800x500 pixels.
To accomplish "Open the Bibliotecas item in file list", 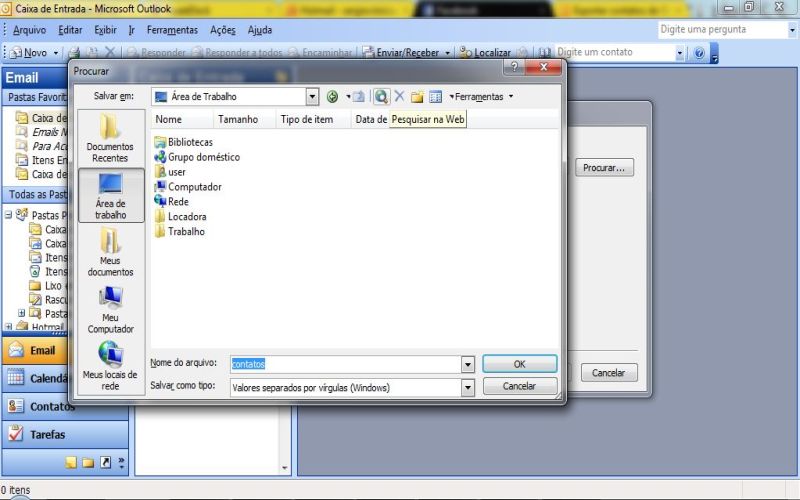I will click(x=184, y=142).
